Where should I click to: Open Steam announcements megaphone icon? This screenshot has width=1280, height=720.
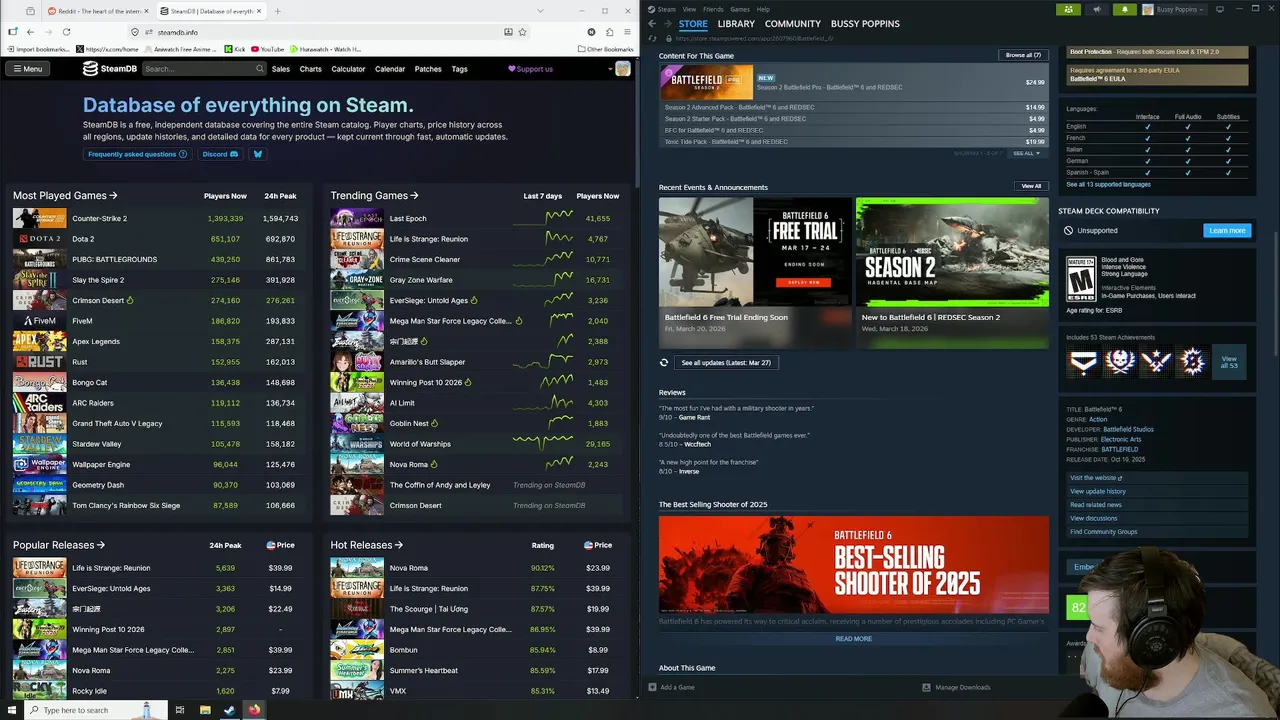pyautogui.click(x=1096, y=9)
